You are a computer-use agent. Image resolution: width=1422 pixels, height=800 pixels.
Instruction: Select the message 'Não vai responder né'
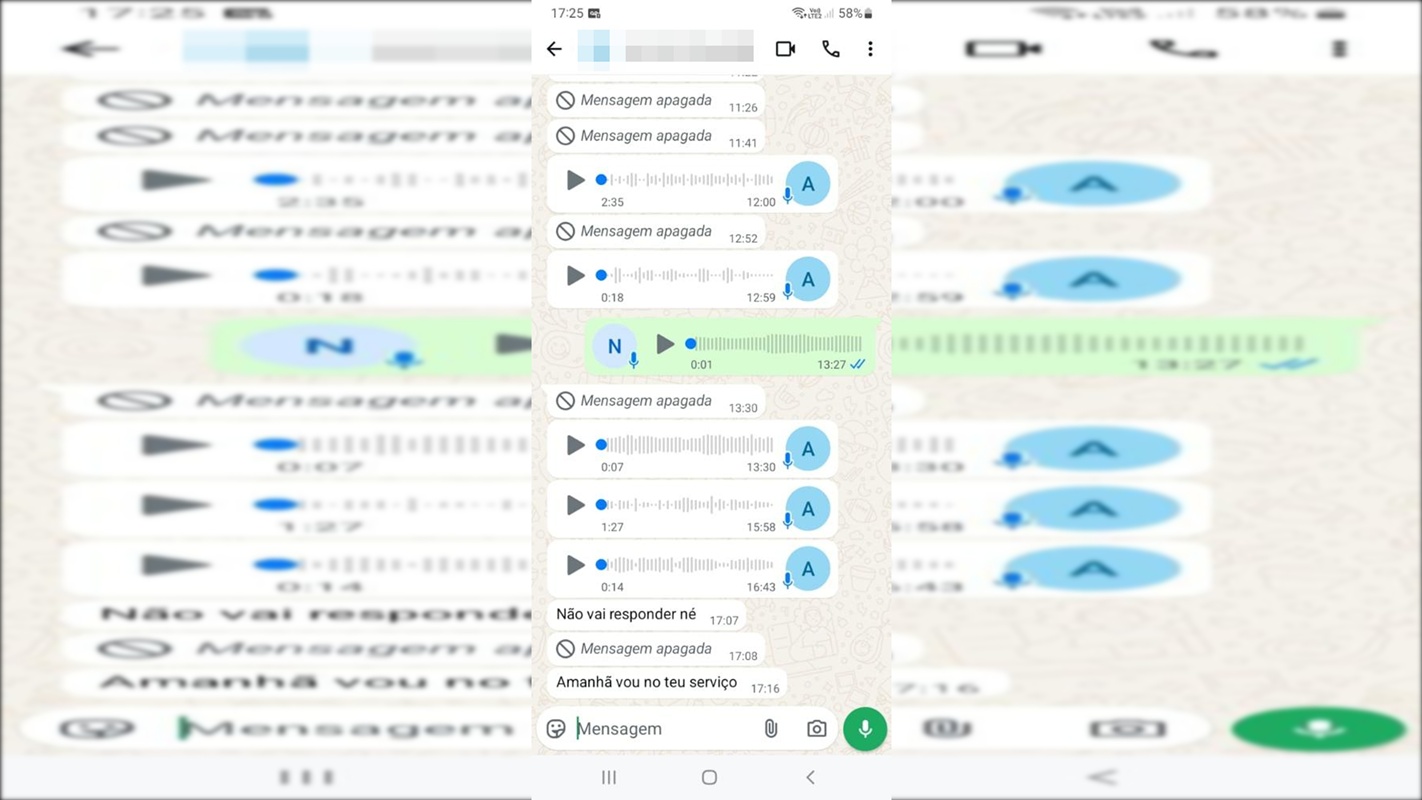625,613
